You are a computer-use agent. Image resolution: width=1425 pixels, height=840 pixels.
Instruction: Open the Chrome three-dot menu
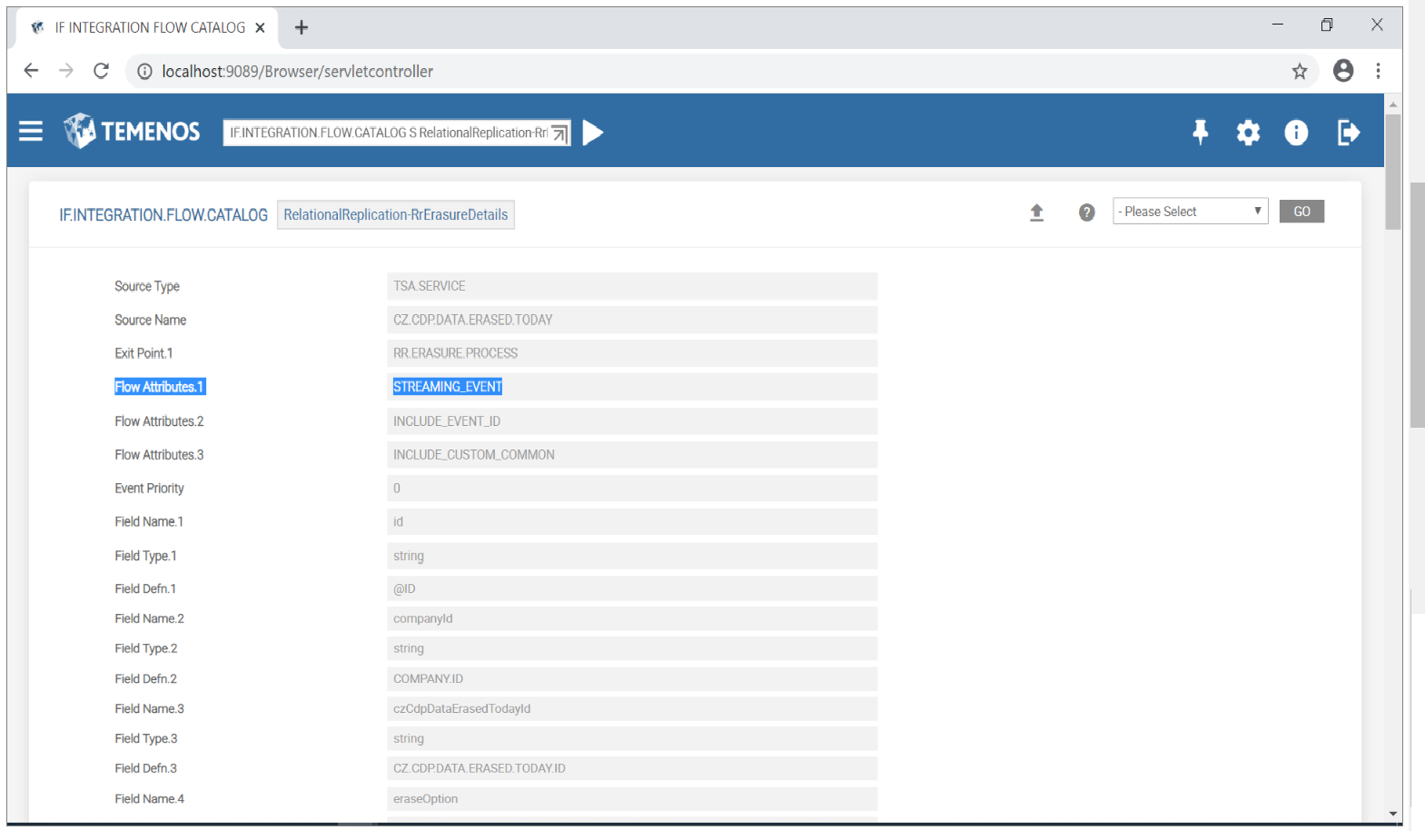click(x=1378, y=71)
